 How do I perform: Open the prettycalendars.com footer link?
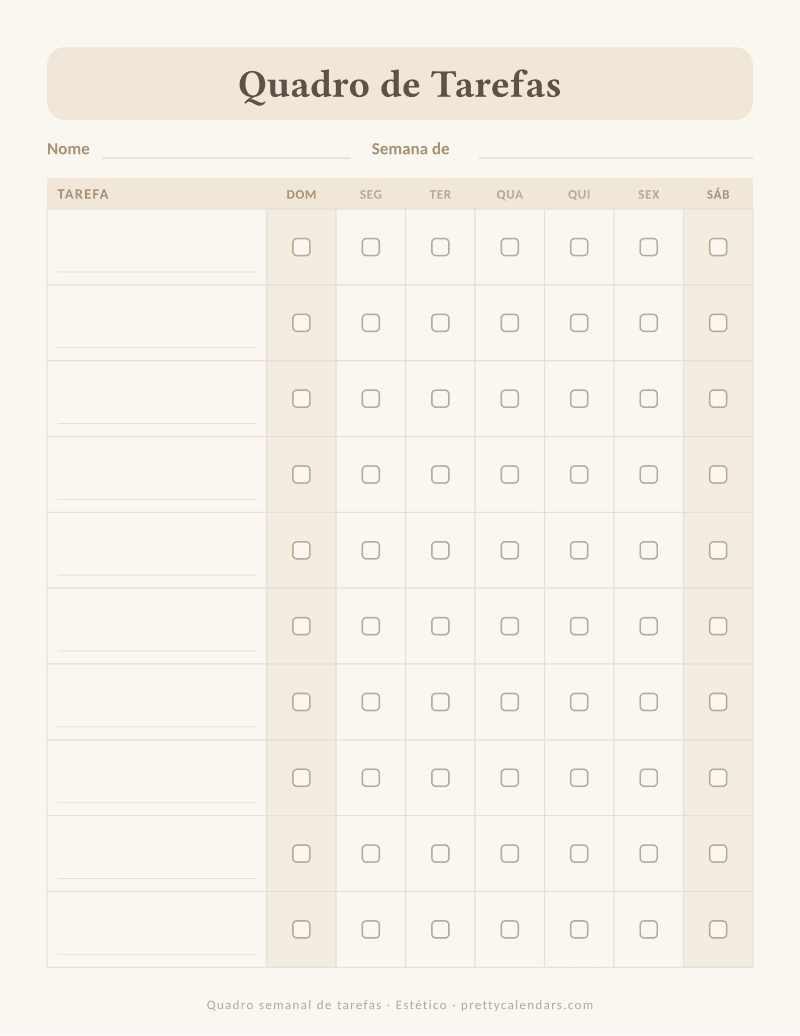coord(527,1005)
